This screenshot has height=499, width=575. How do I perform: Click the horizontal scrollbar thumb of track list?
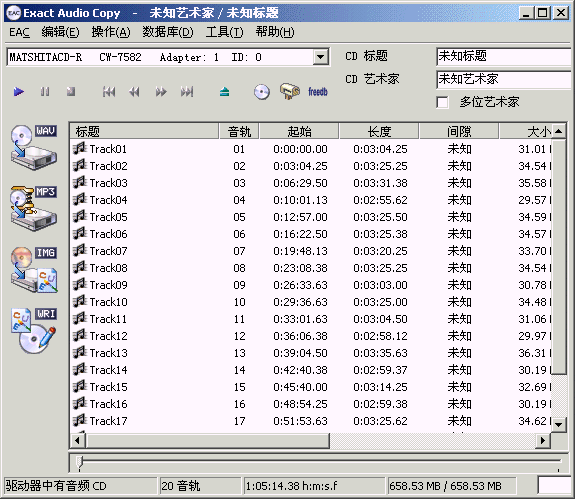tap(208, 440)
